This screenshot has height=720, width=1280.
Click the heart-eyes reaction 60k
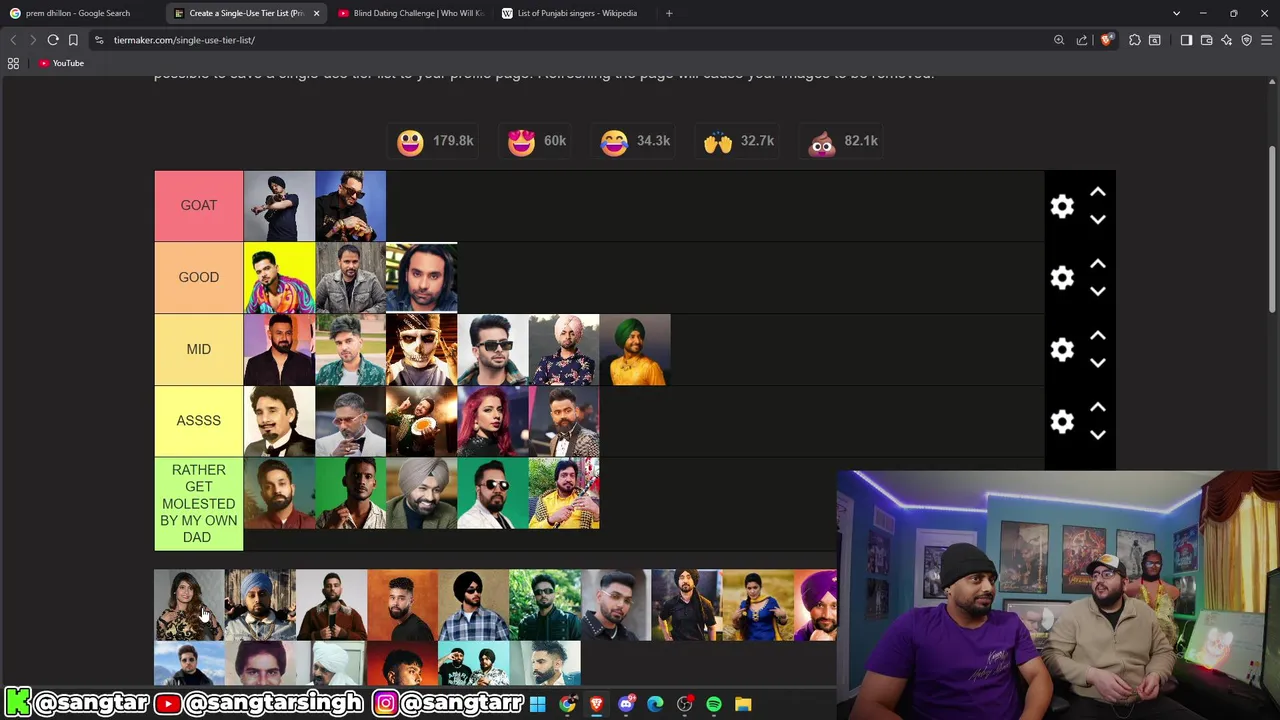coord(537,142)
